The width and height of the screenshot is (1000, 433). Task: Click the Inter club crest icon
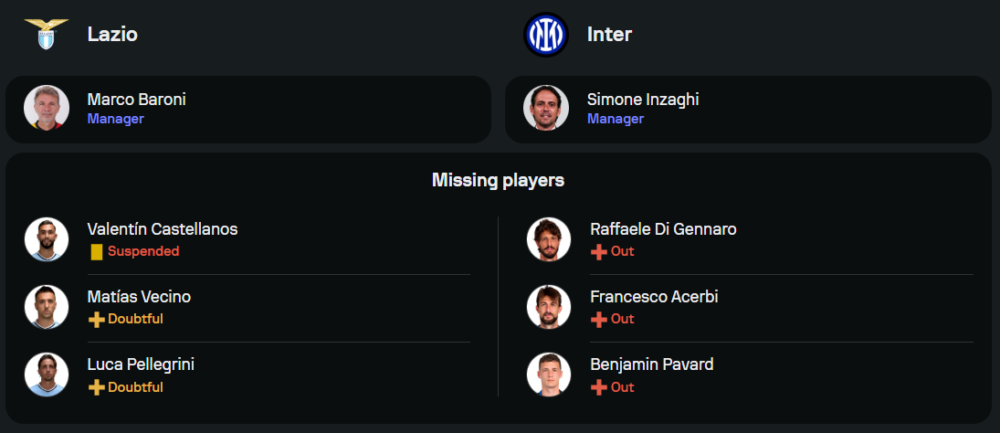click(x=546, y=34)
